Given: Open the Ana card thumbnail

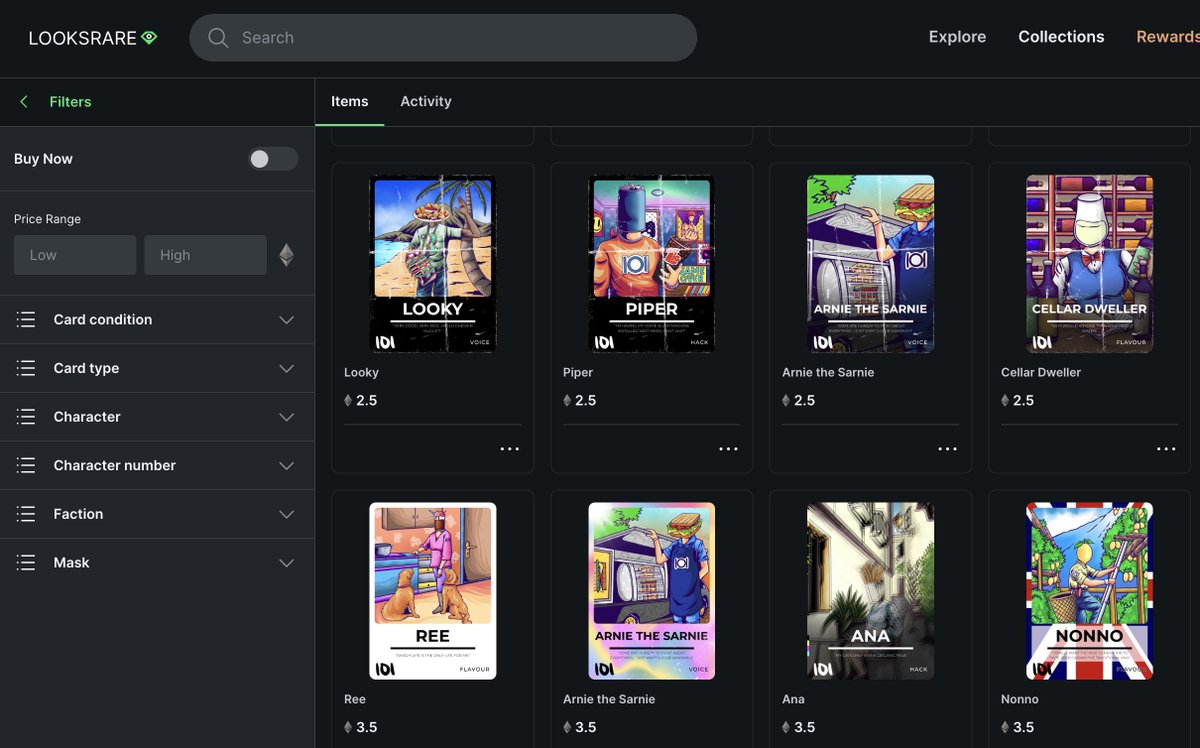Looking at the screenshot, I should 871,591.
